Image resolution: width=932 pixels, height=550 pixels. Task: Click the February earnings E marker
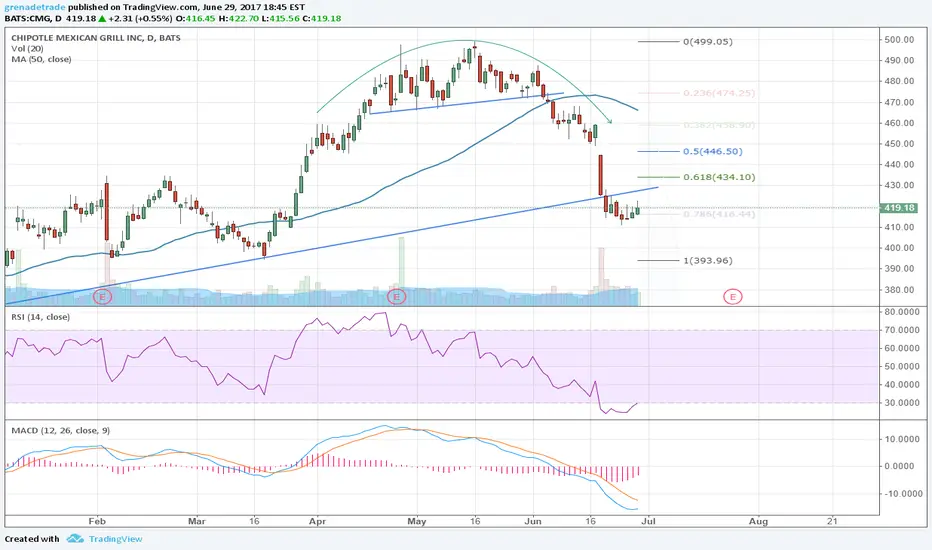[x=102, y=296]
